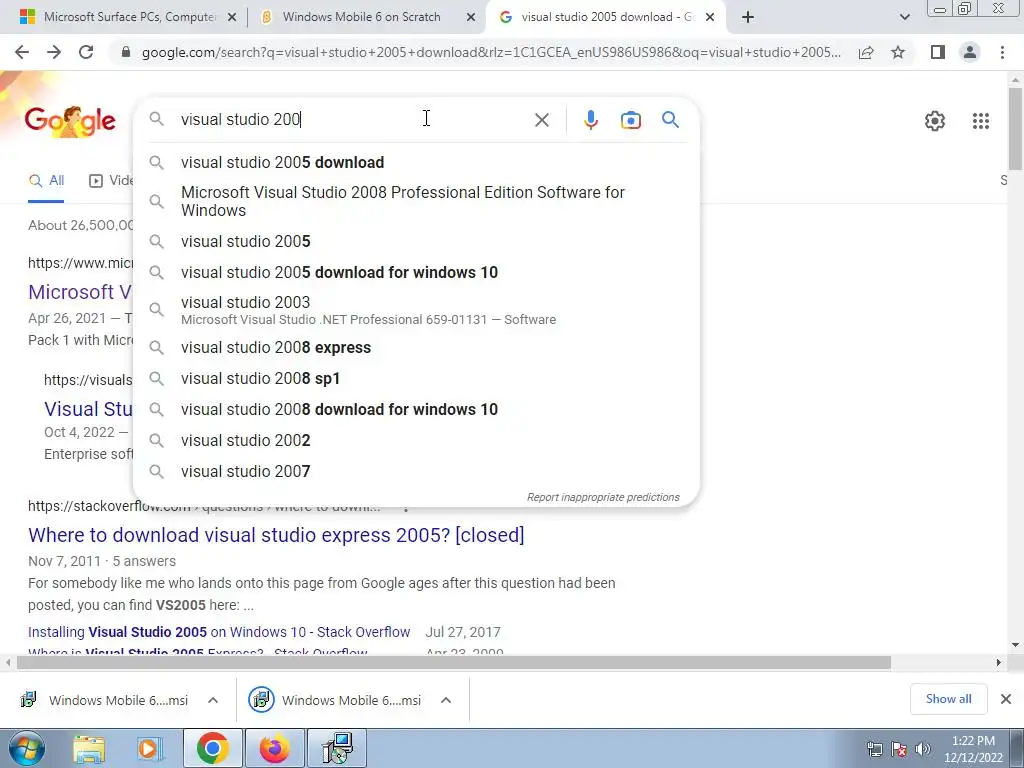Open the tab search dropdown arrow
This screenshot has width=1024, height=768.
904,17
